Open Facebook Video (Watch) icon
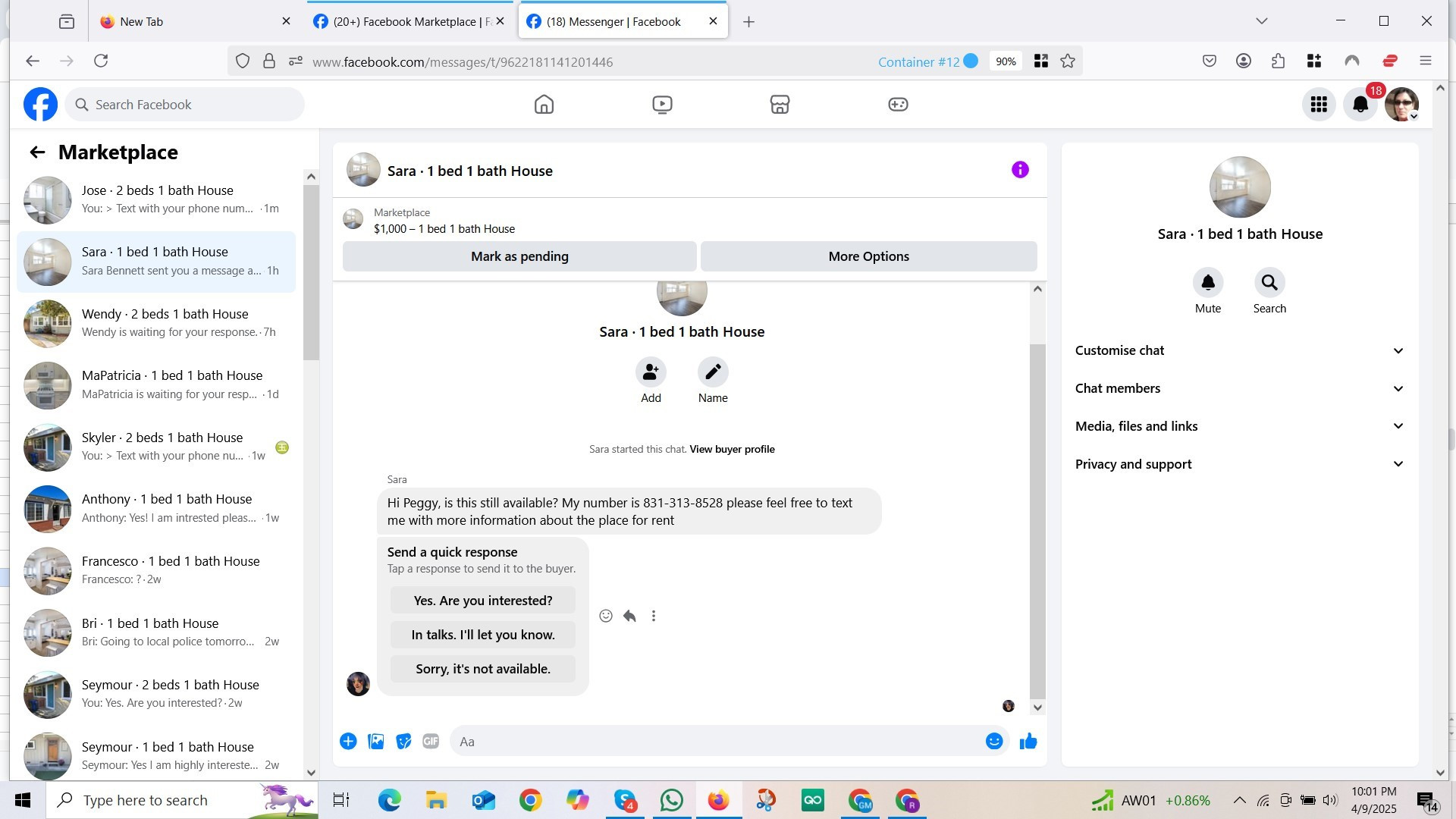Image resolution: width=1456 pixels, height=819 pixels. (x=662, y=105)
